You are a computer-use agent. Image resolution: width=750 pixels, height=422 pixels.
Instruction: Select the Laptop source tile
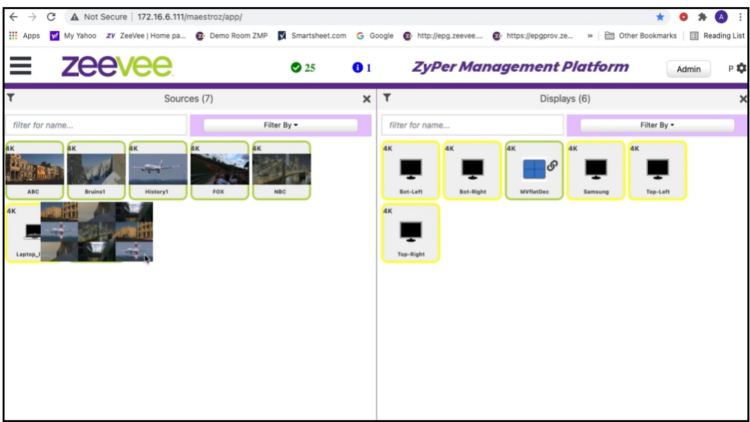[23, 233]
